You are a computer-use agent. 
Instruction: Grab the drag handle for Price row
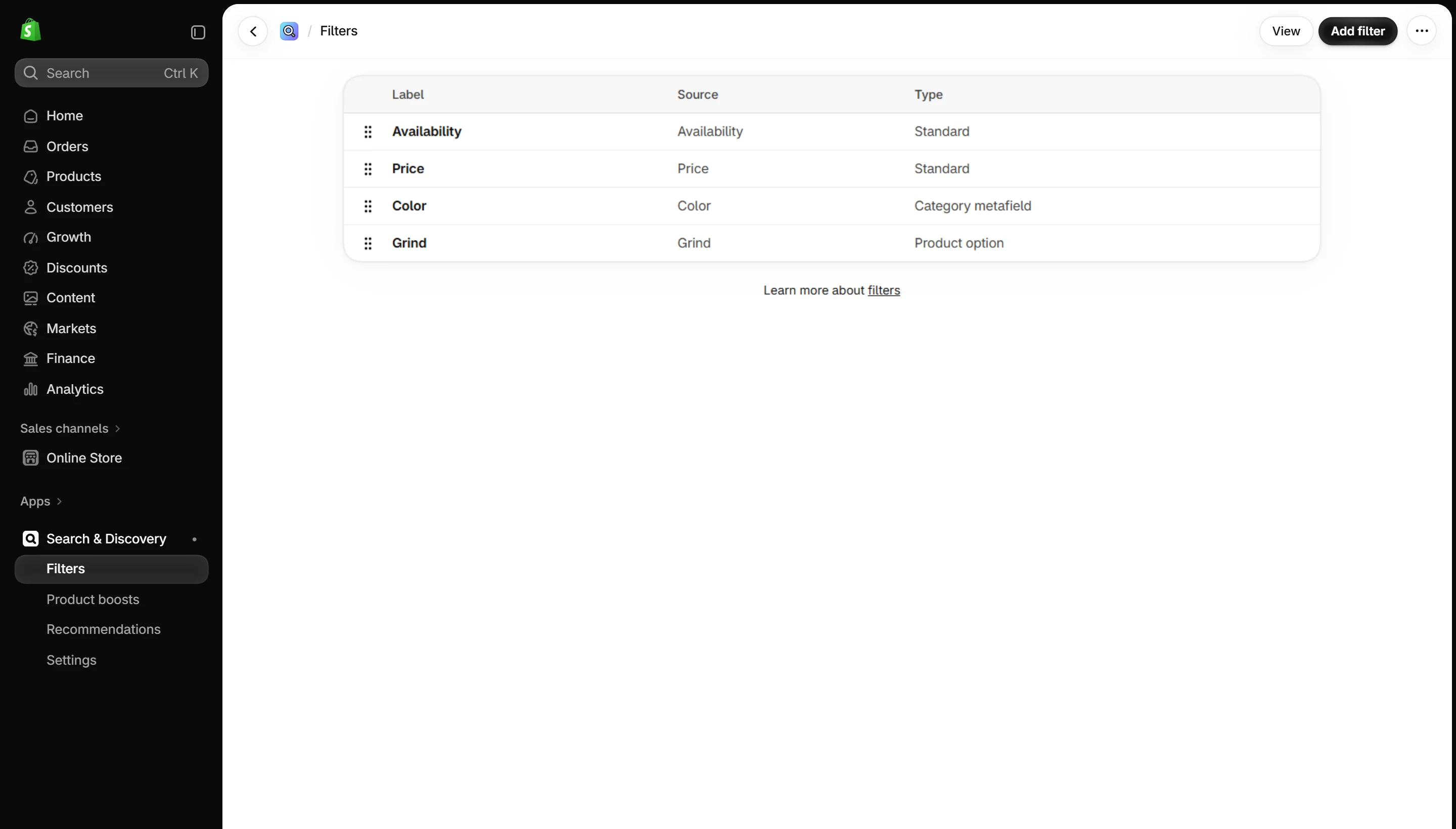[x=368, y=169]
